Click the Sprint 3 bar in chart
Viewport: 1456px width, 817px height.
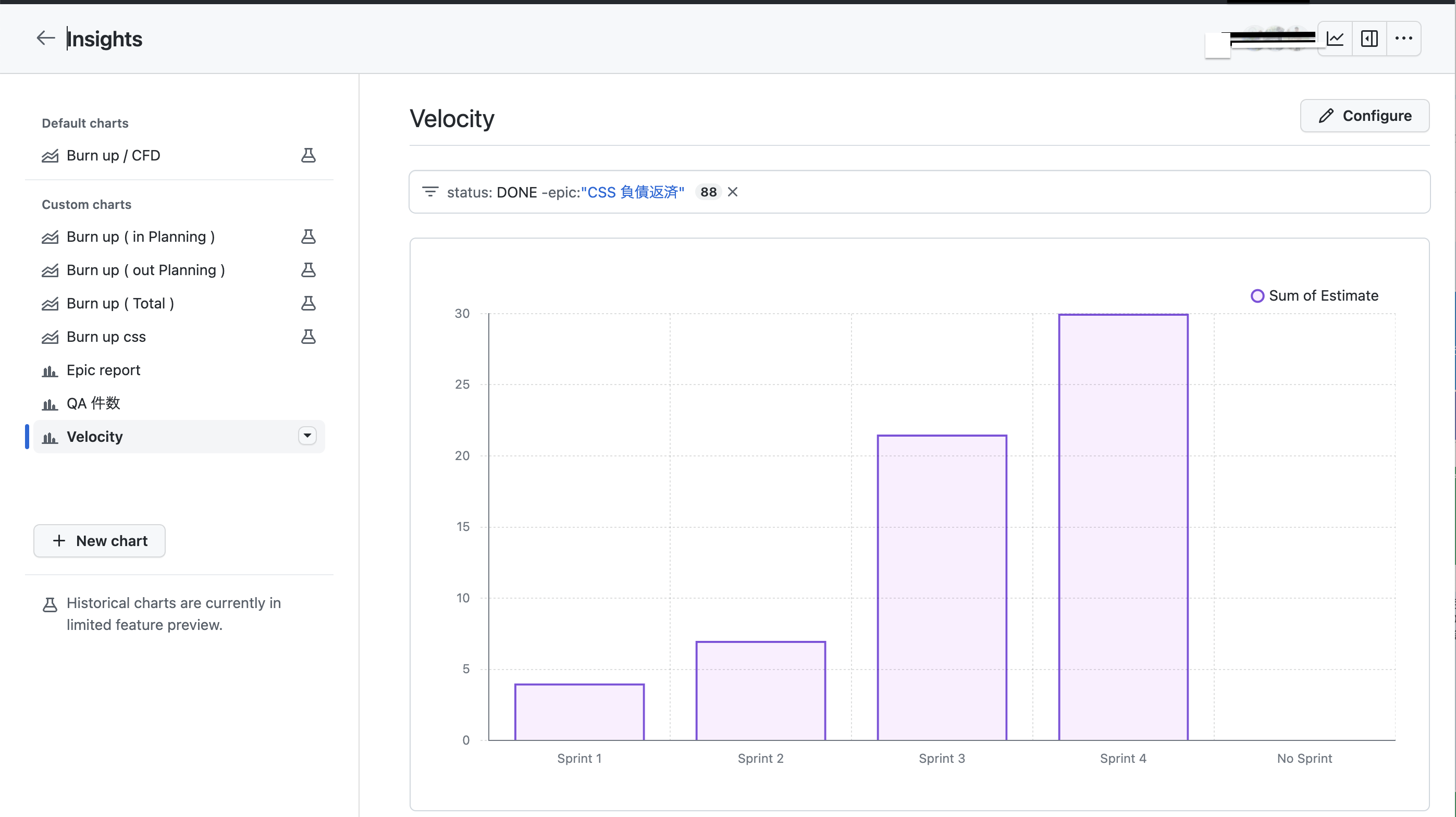[942, 587]
